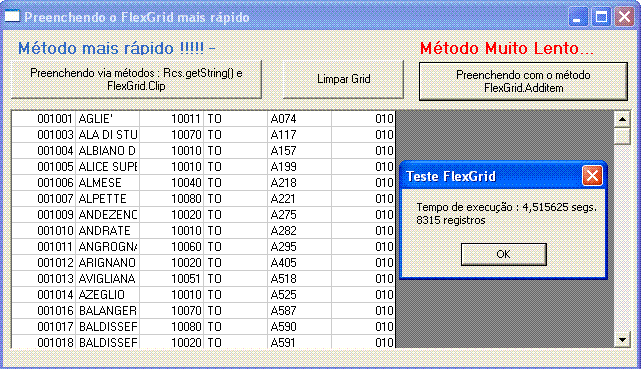Screen dimensions: 641x369
Task: Select the ALPETTE cell
Action: [x=108, y=199]
